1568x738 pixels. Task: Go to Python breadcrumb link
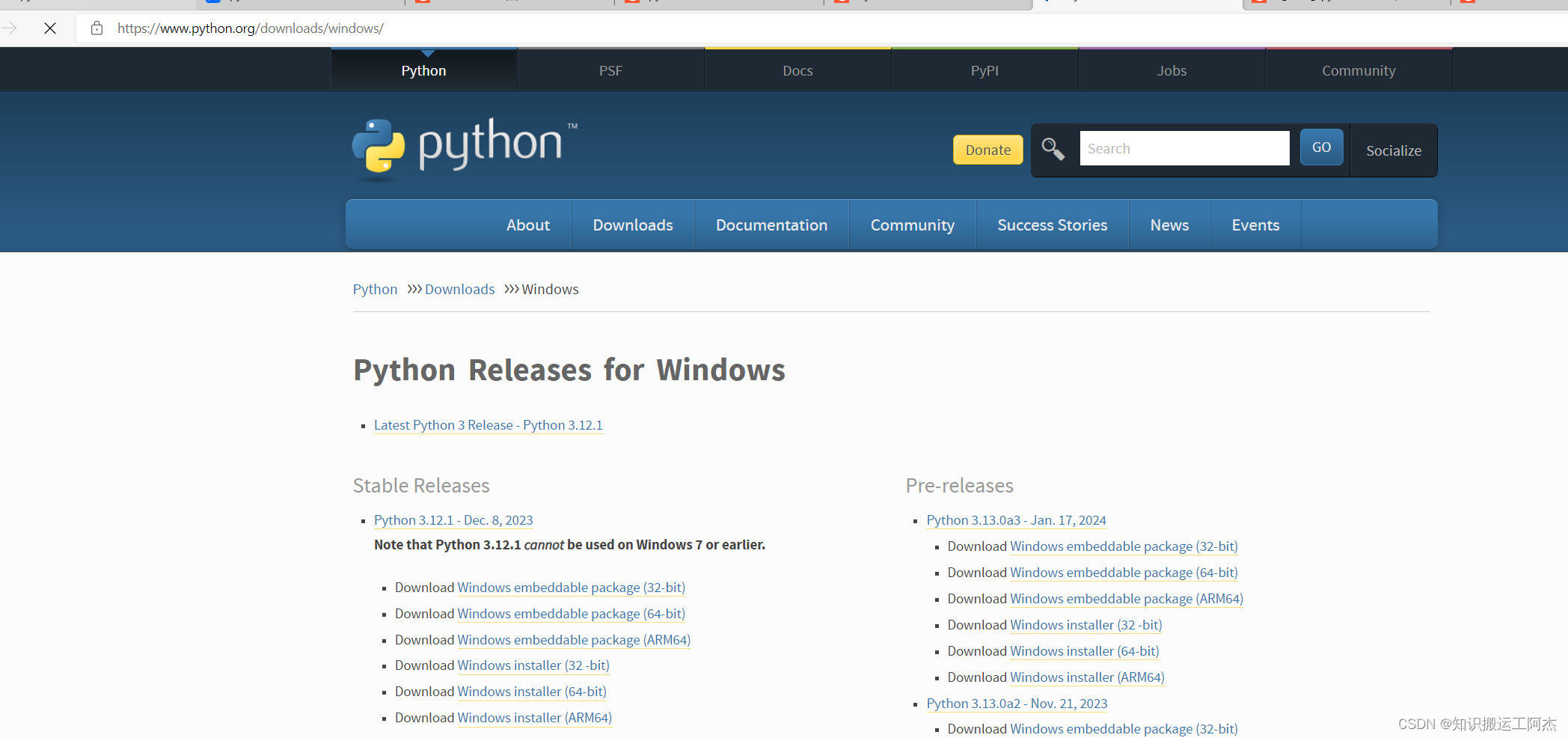375,289
